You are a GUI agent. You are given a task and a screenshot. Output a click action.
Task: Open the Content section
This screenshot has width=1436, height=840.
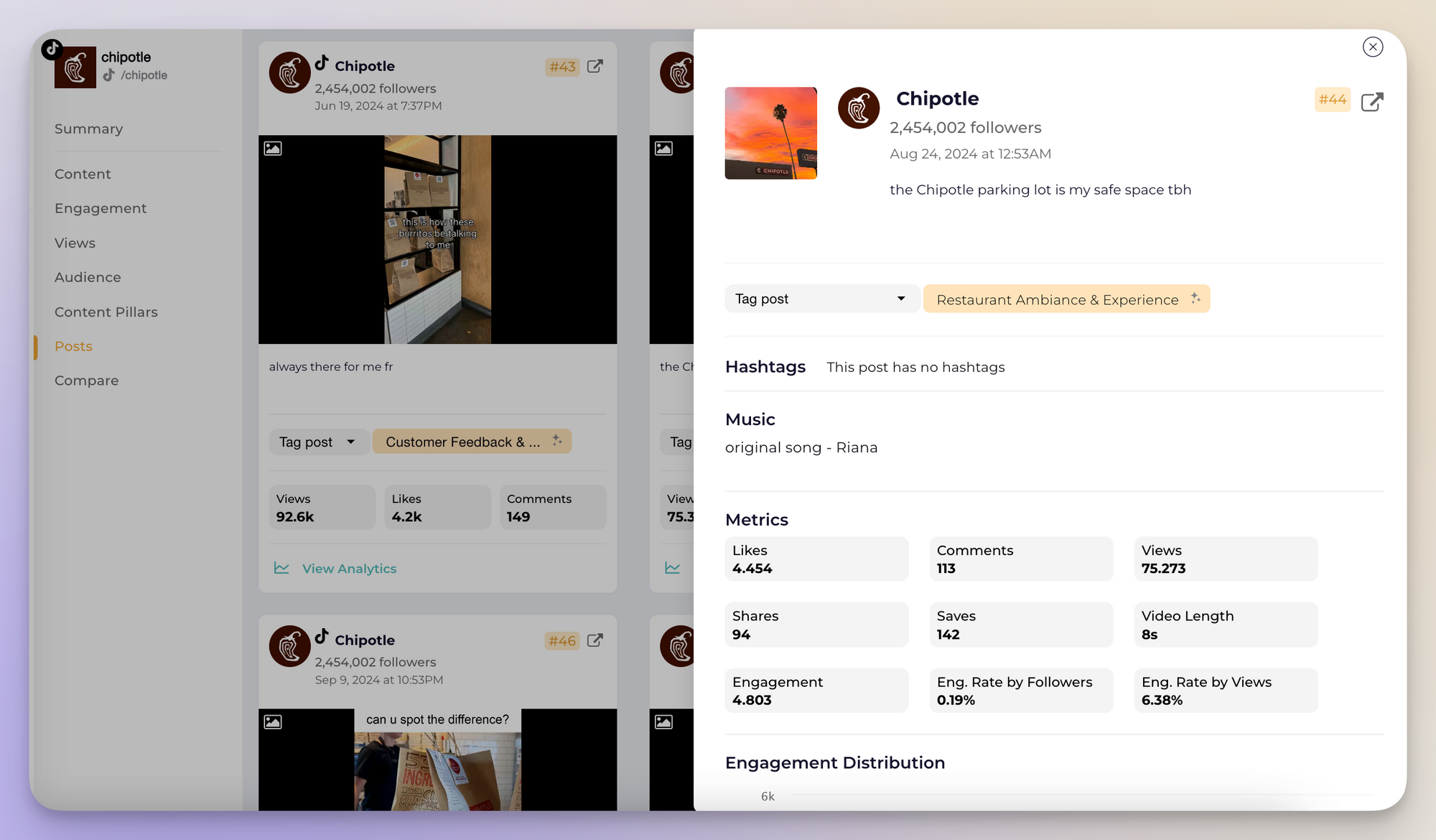pyautogui.click(x=83, y=174)
